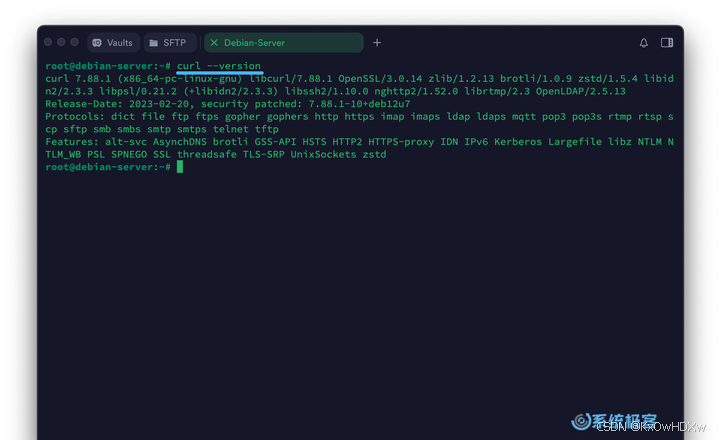Open notifications bell icon

point(644,43)
